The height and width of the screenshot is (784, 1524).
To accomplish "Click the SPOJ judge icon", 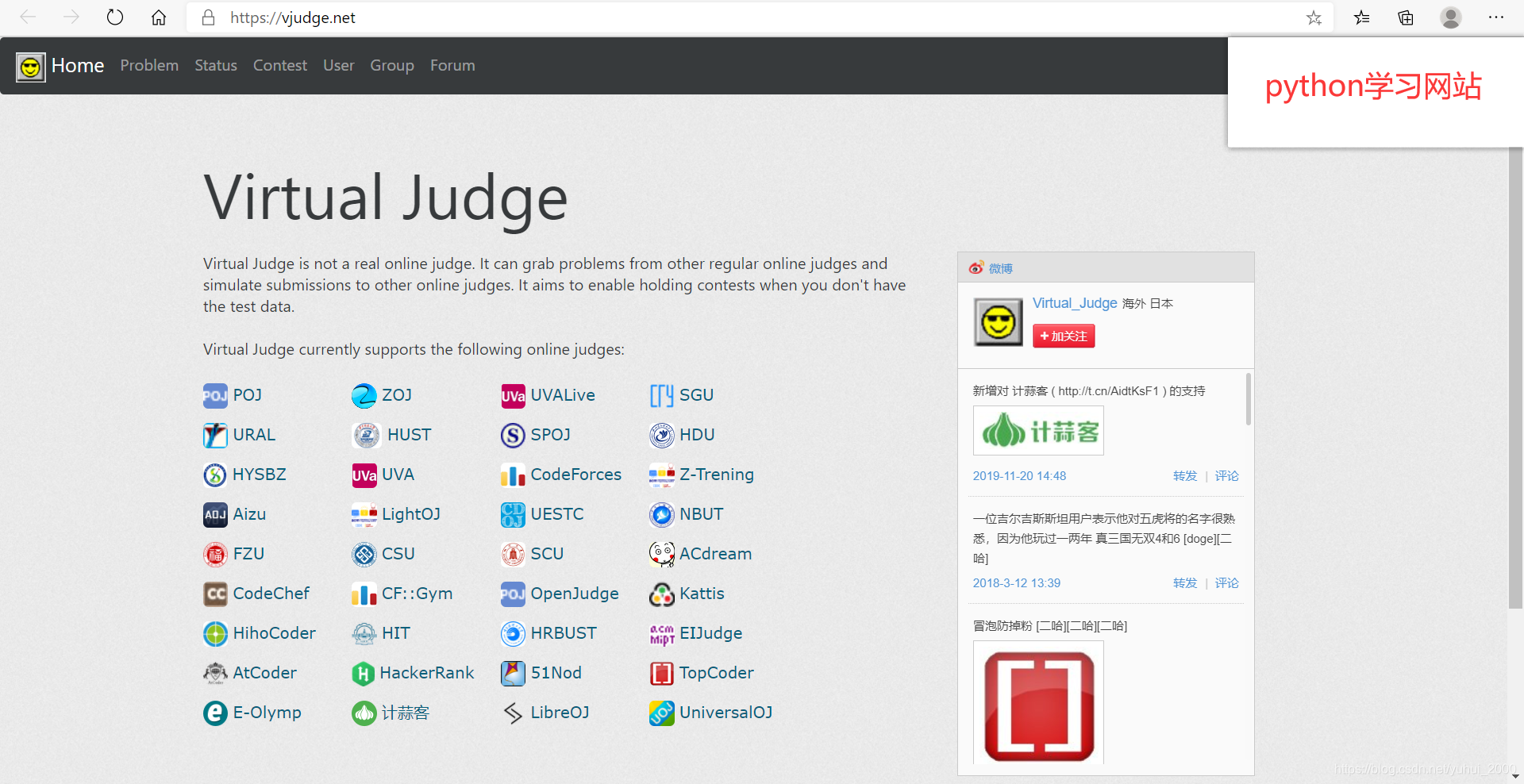I will pos(513,435).
